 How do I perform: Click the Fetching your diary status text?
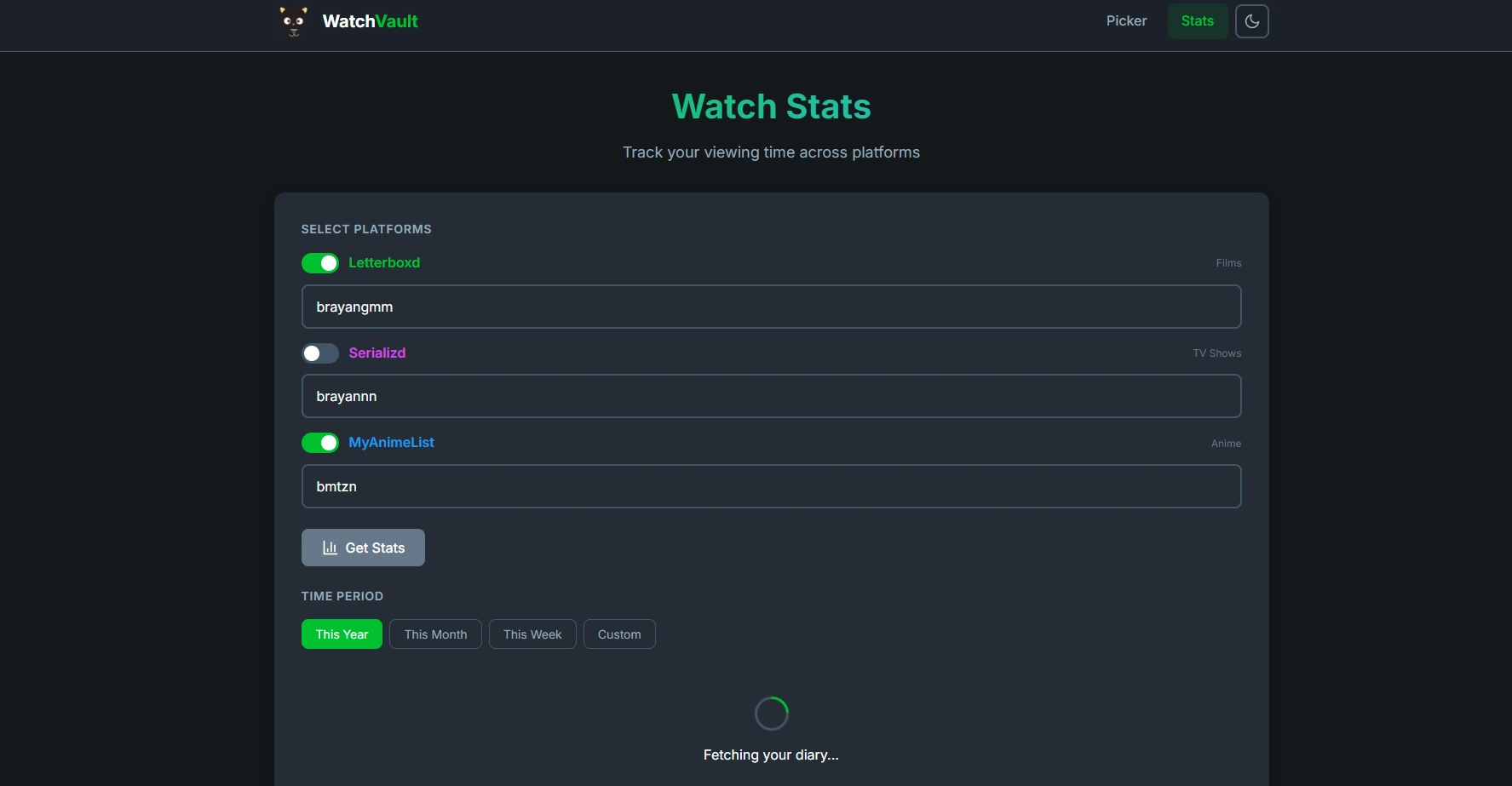point(771,754)
